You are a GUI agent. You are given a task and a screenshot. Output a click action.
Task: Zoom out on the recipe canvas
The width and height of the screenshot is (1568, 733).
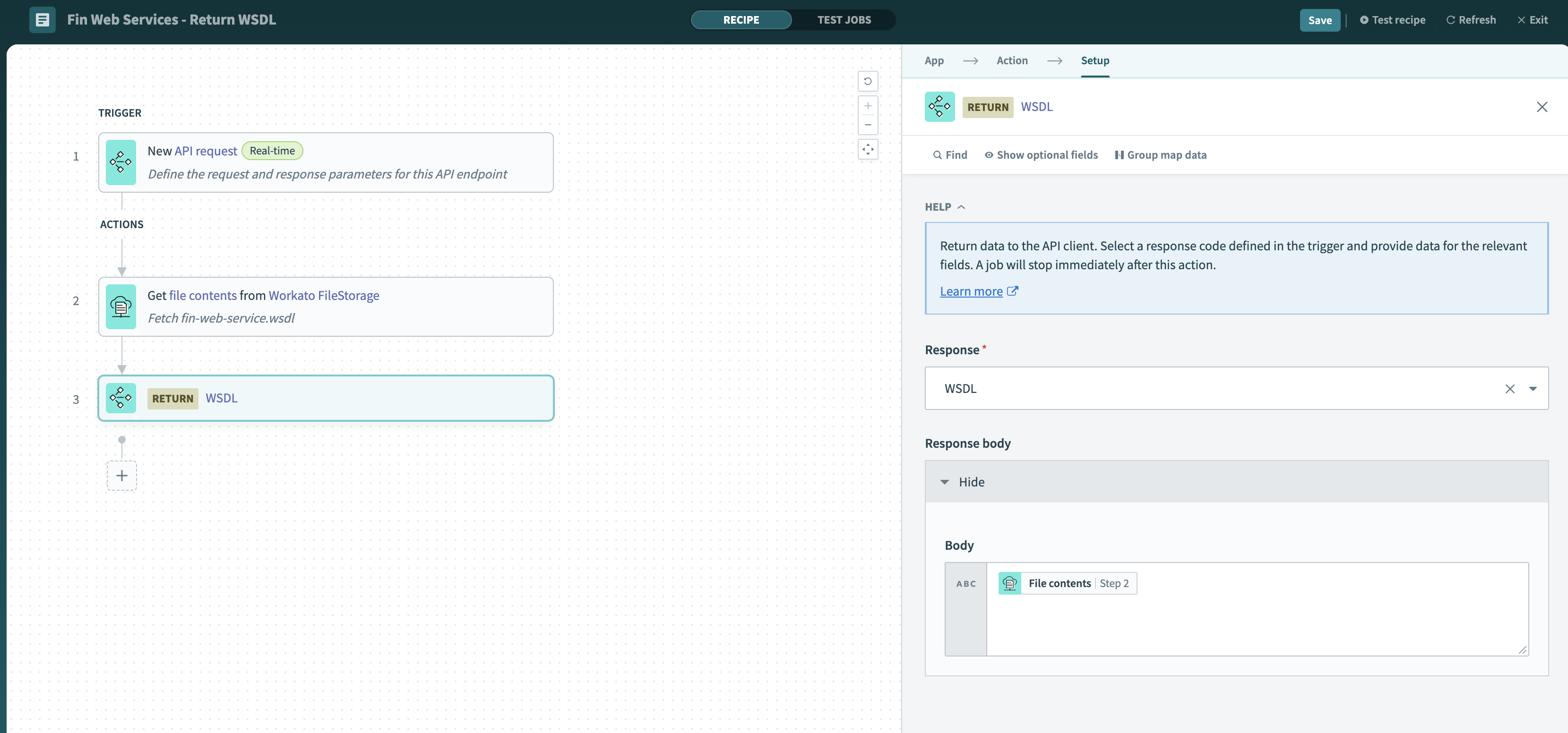[x=867, y=125]
